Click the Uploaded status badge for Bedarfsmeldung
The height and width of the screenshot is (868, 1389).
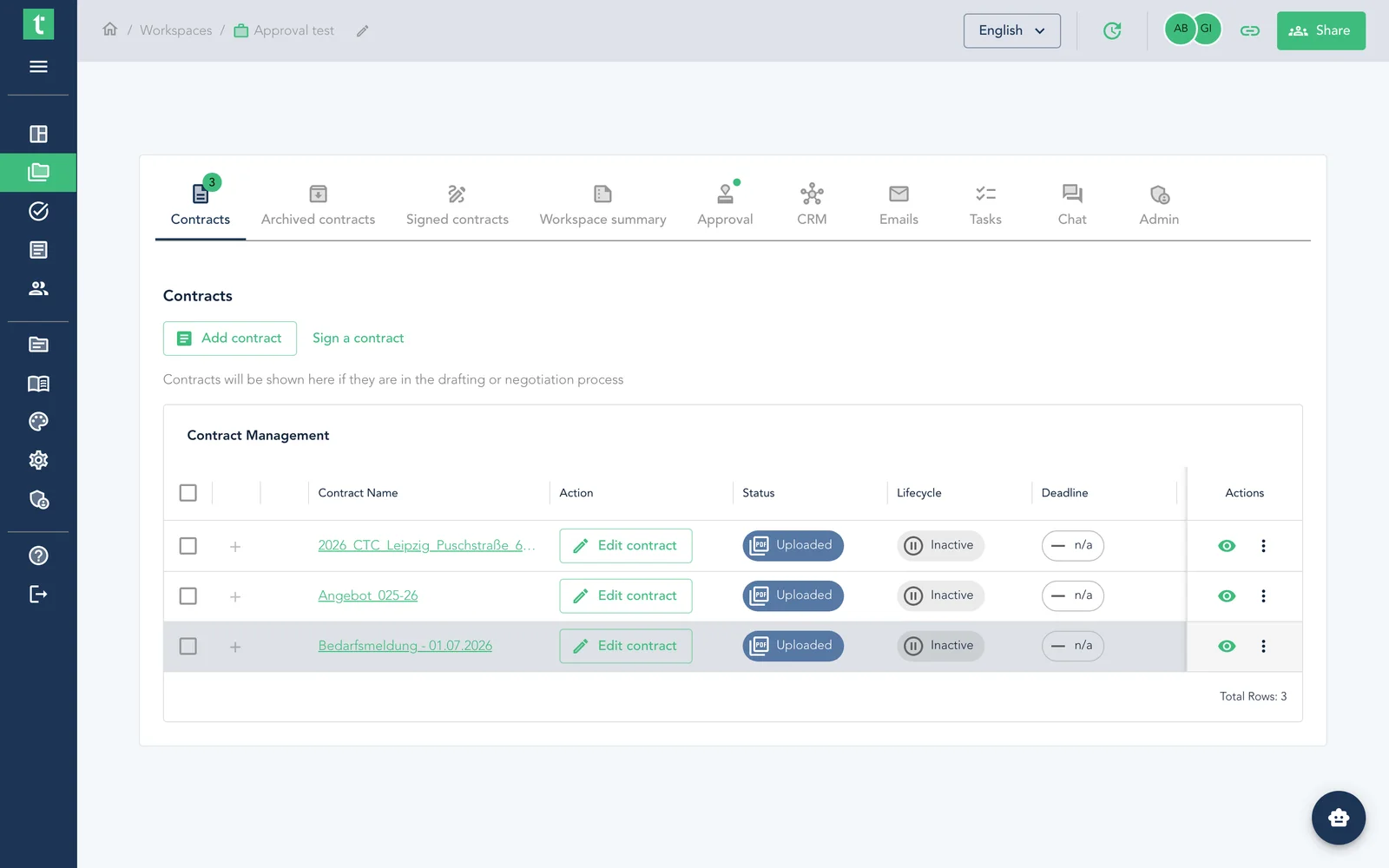click(793, 647)
